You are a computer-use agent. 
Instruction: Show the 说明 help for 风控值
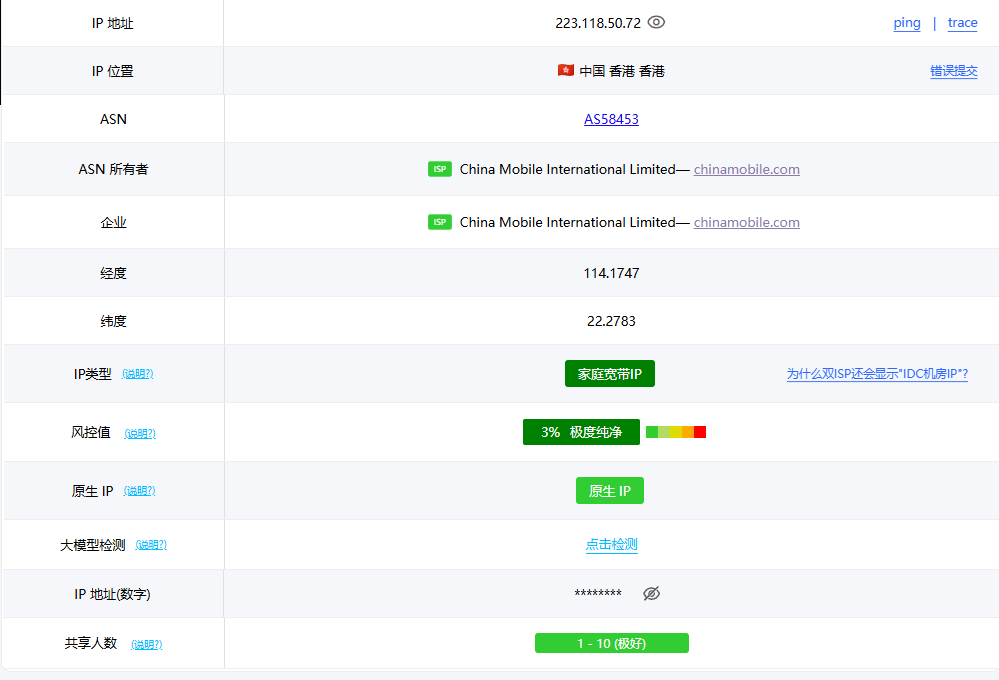[140, 434]
